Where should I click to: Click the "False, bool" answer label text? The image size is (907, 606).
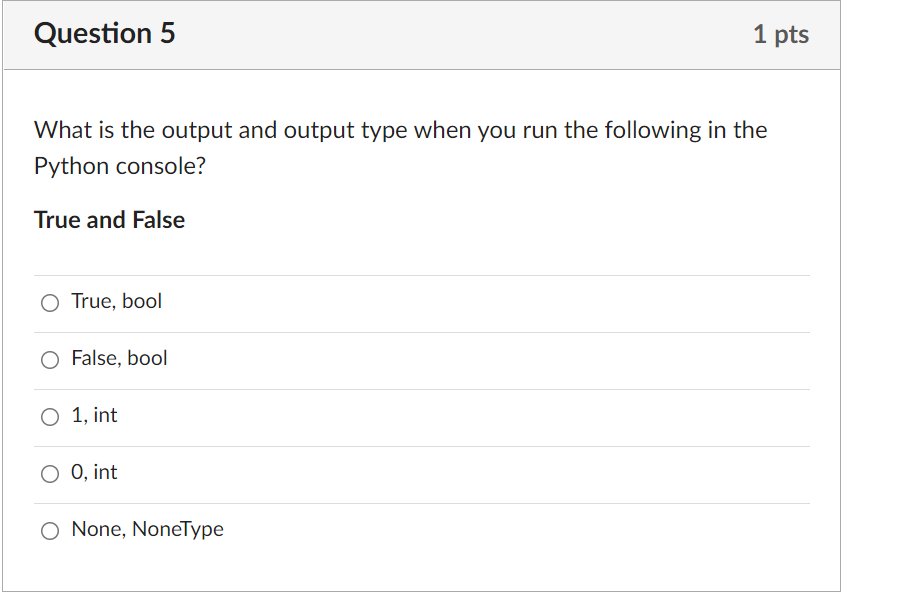119,359
